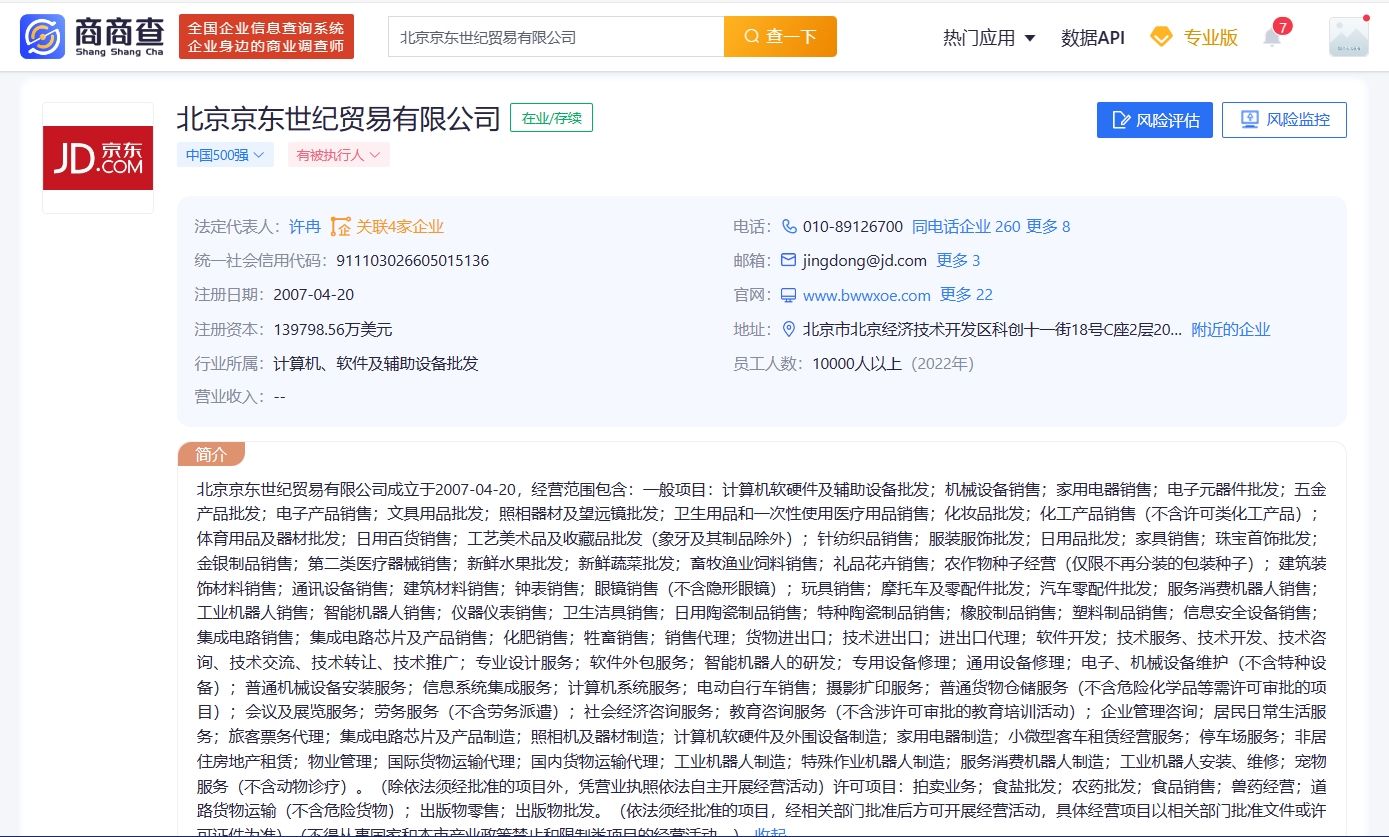Open legal representative 许冉 link
The height and width of the screenshot is (837, 1389).
pos(305,227)
